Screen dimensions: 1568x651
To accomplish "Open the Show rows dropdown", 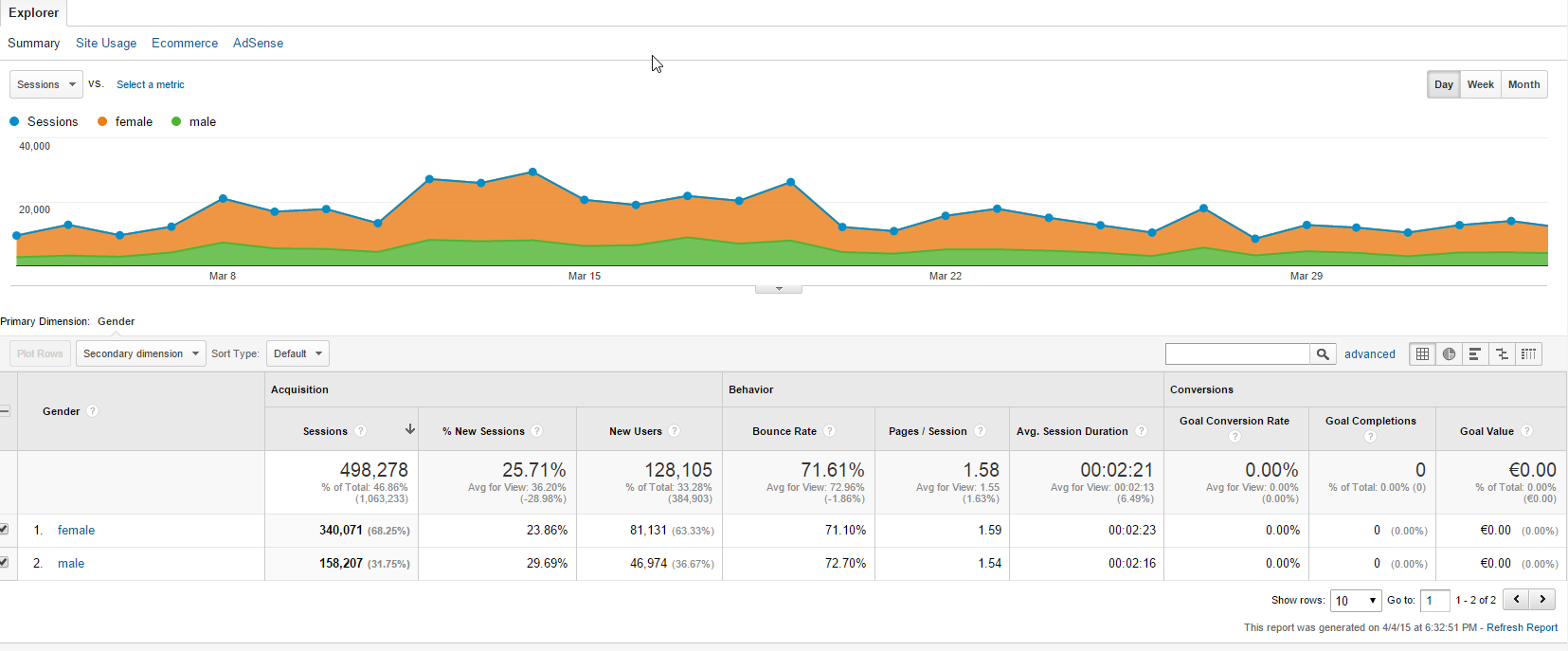I will [1356, 600].
